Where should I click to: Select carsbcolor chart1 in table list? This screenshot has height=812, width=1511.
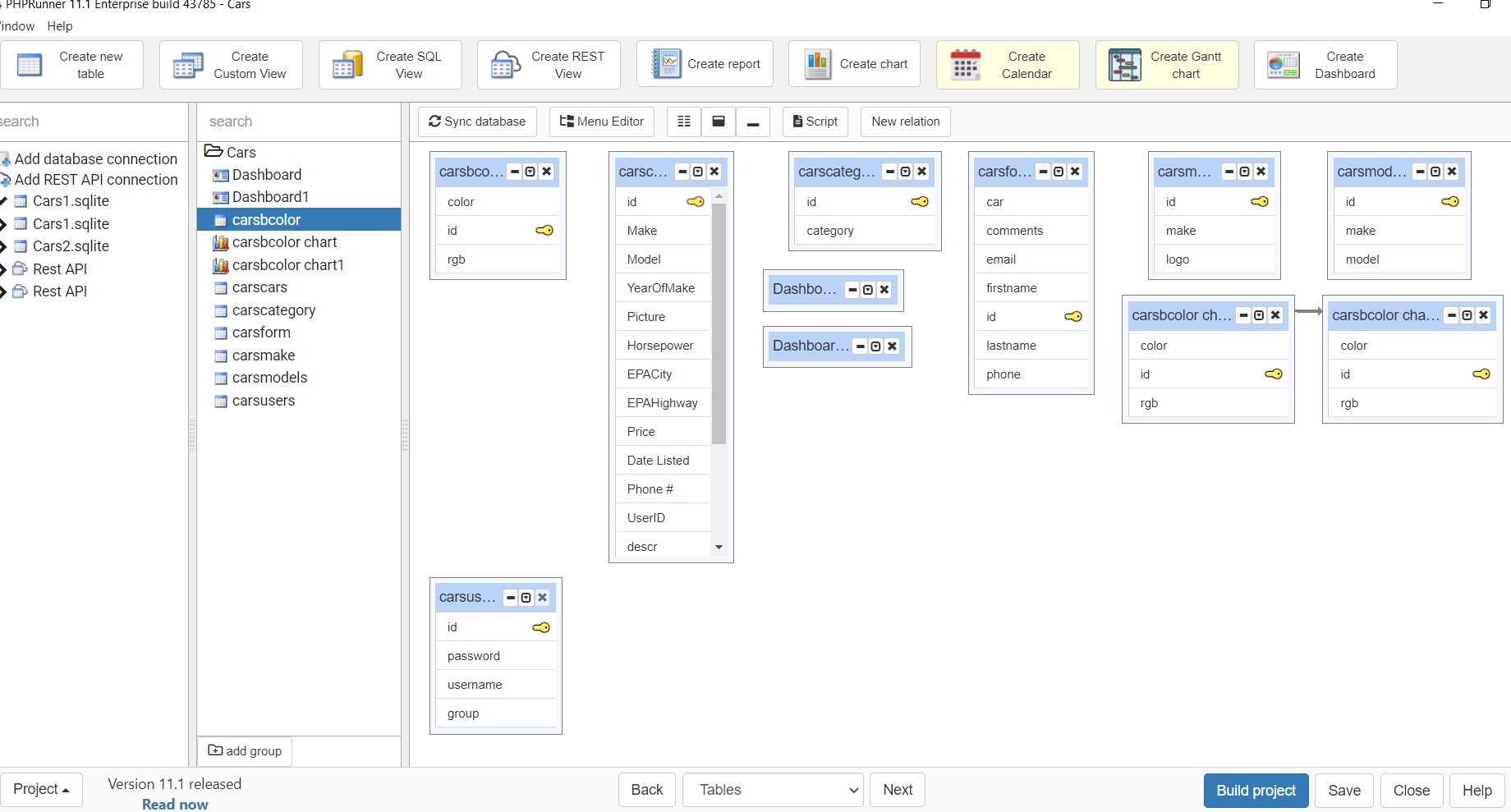pyautogui.click(x=287, y=265)
